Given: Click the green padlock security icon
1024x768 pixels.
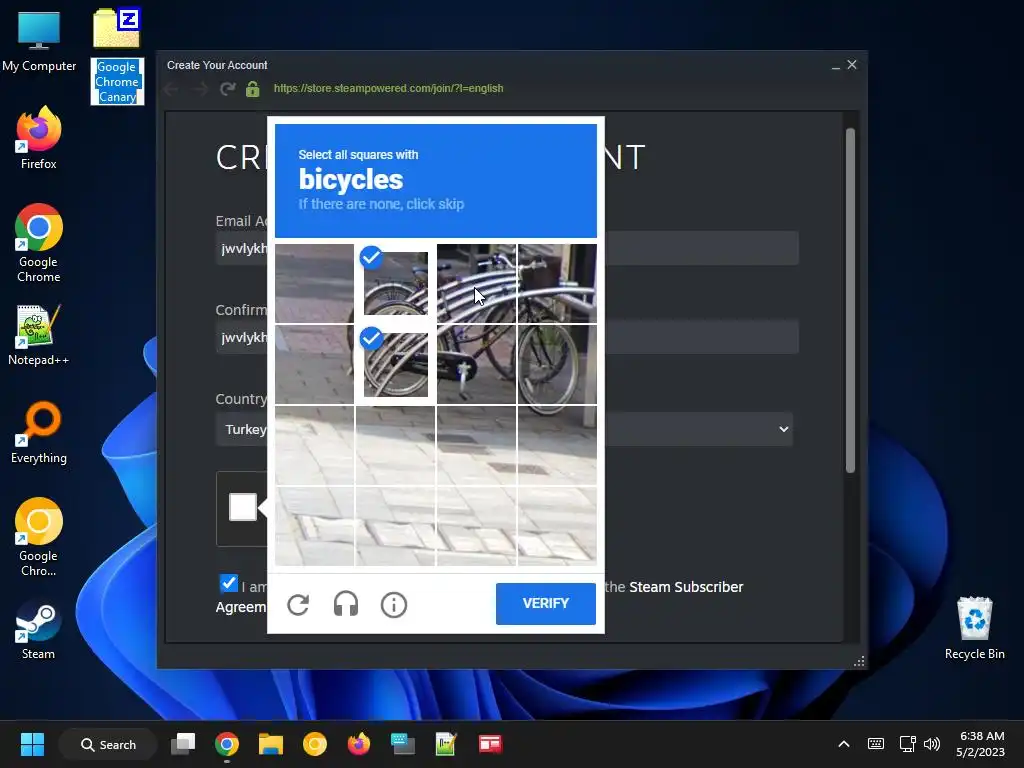Looking at the screenshot, I should tap(253, 88).
